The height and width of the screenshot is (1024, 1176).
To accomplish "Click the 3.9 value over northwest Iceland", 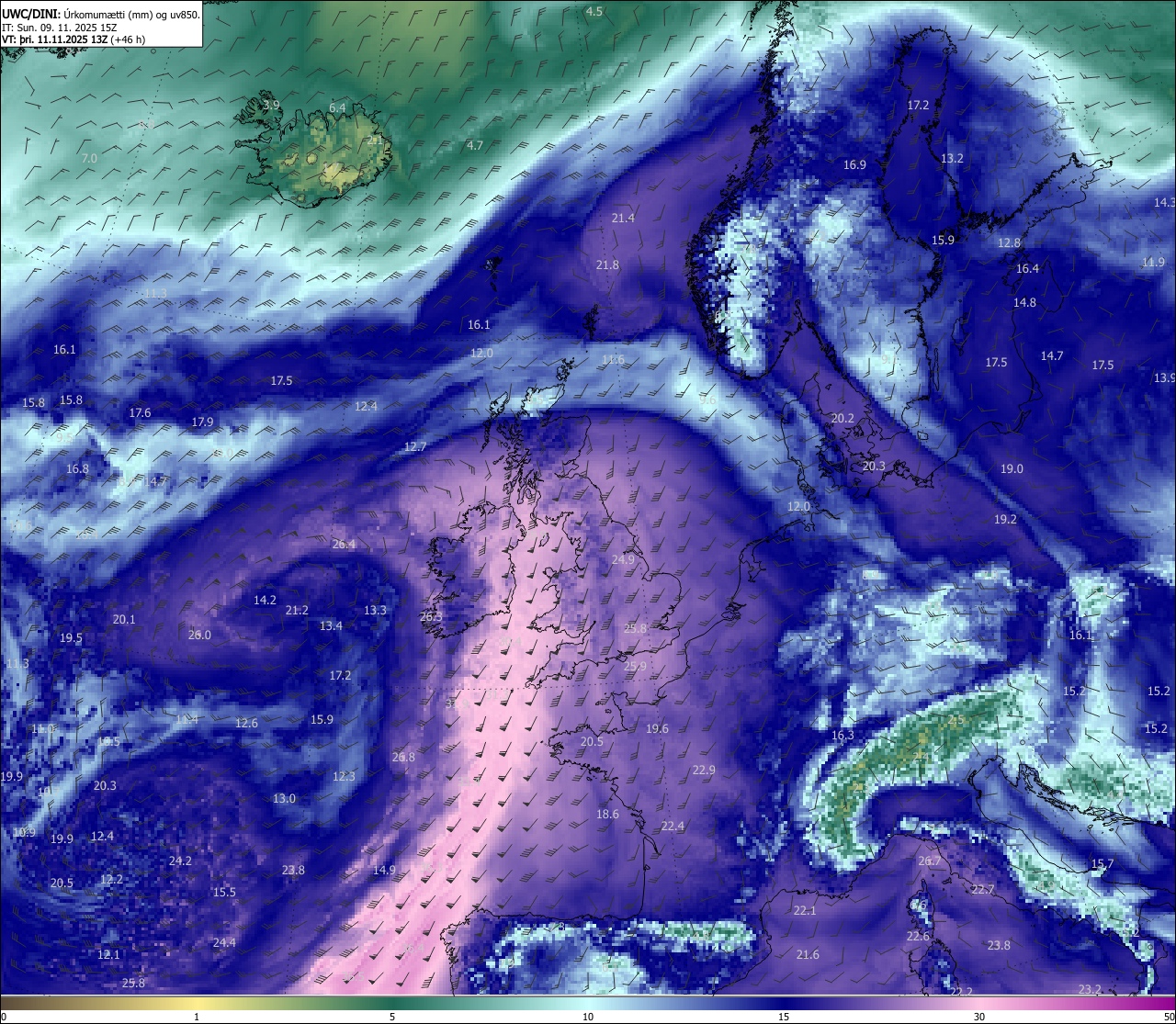I will pyautogui.click(x=271, y=106).
